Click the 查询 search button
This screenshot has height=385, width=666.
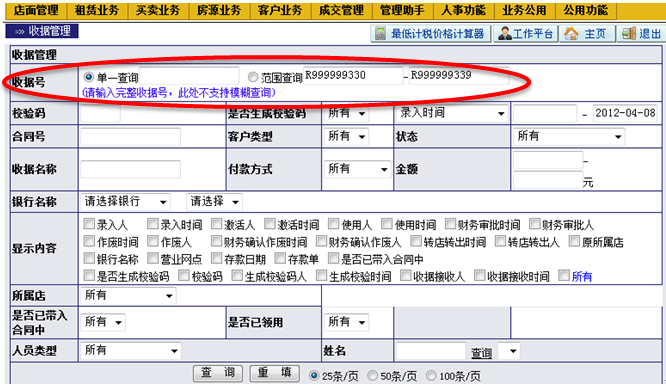[x=218, y=373]
